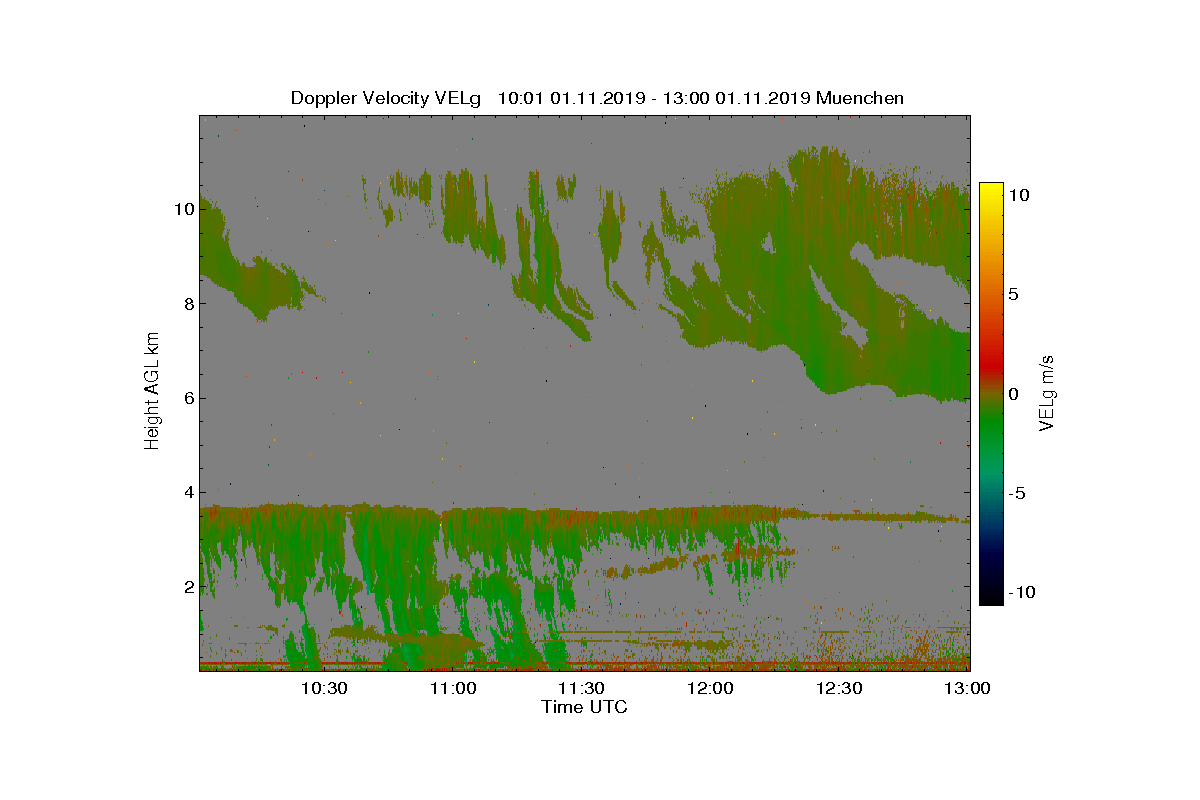Click the colorbar value 0 label

(1013, 394)
